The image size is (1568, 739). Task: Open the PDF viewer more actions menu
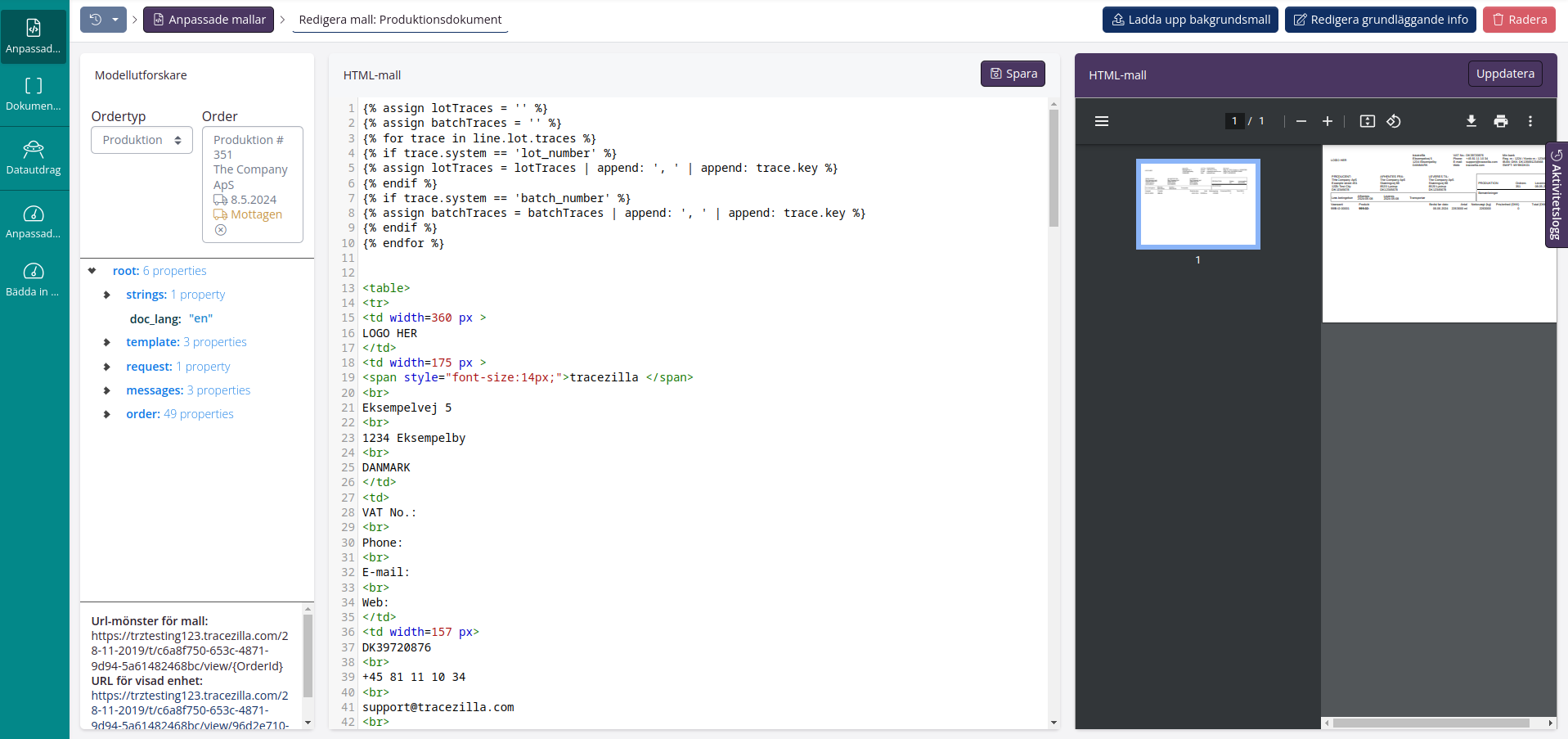click(1530, 121)
